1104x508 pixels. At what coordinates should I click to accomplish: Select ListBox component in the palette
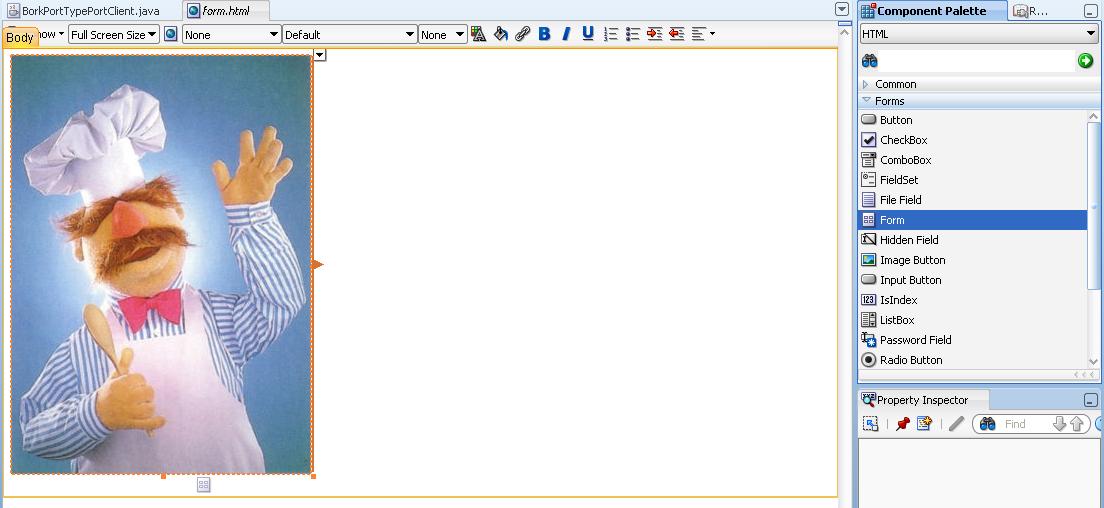(972, 319)
